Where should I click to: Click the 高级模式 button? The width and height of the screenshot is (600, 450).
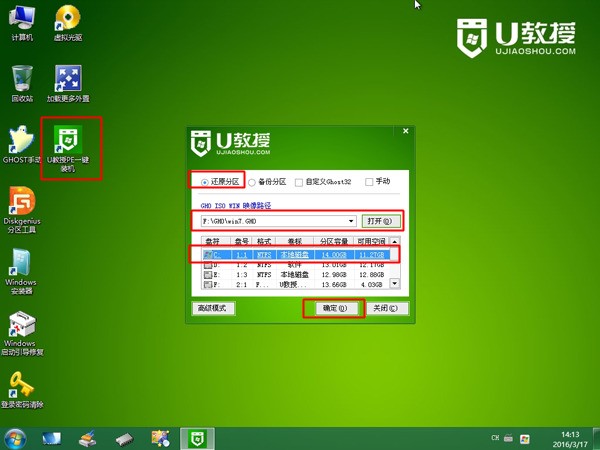click(x=212, y=308)
